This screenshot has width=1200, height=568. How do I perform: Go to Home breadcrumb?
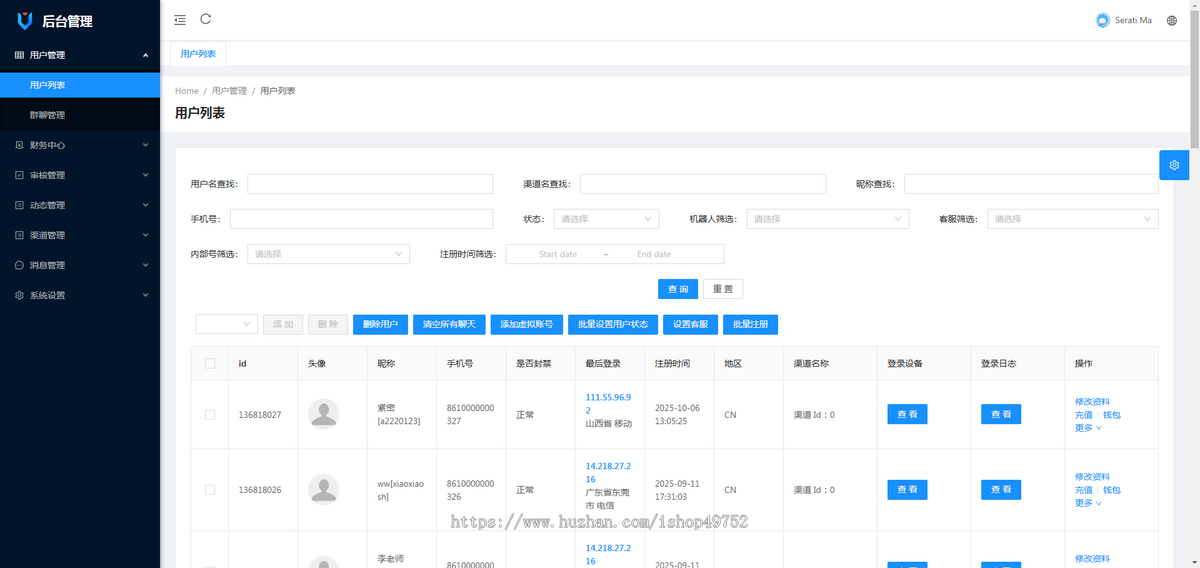[x=187, y=91]
